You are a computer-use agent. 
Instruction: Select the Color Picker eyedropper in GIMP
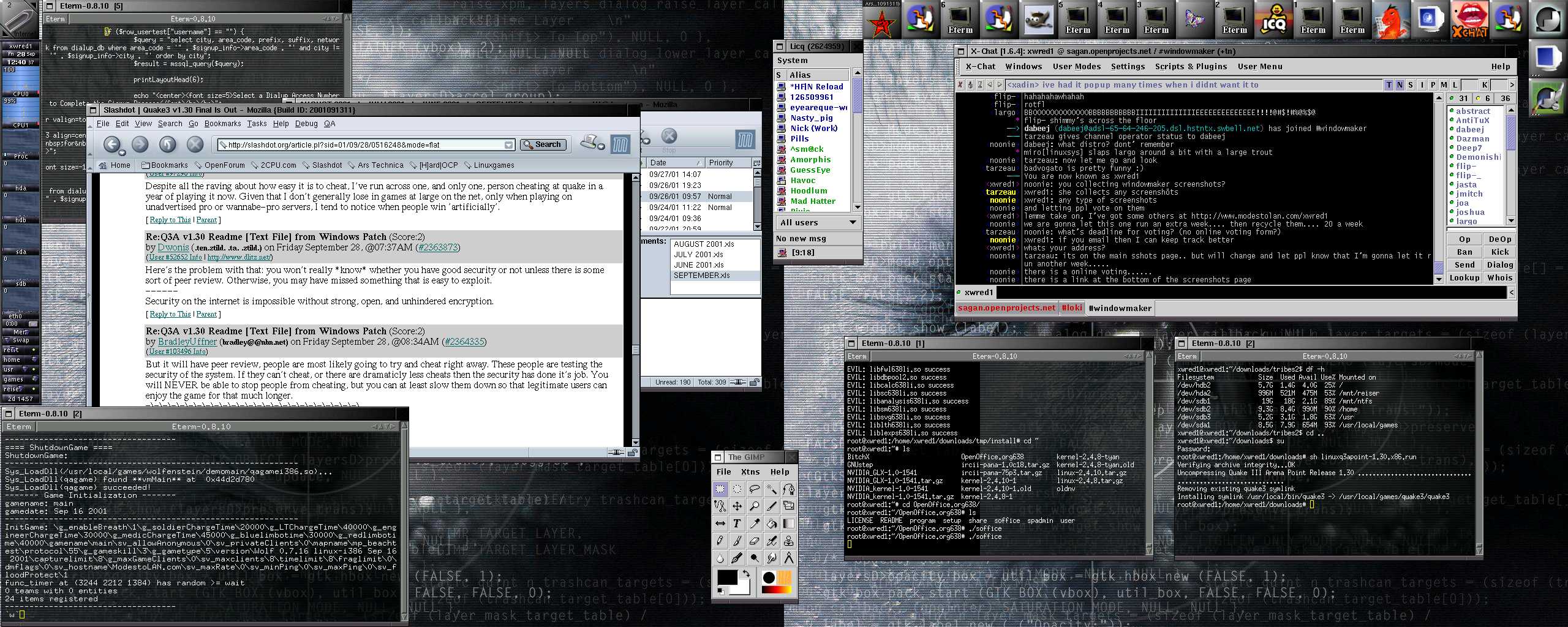(x=755, y=524)
